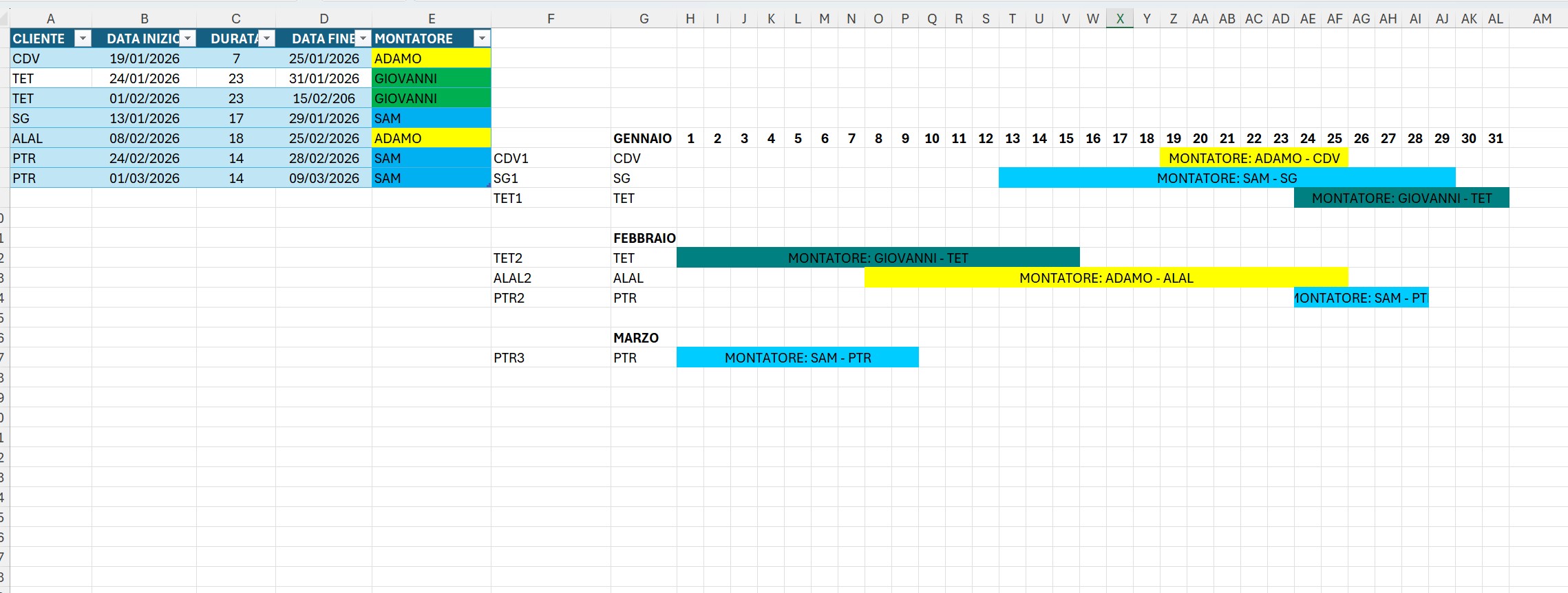Screen dimensions: 1568x593
Task: Click the February MONTATORE: GIOVANNI - TET bar
Action: 878,258
